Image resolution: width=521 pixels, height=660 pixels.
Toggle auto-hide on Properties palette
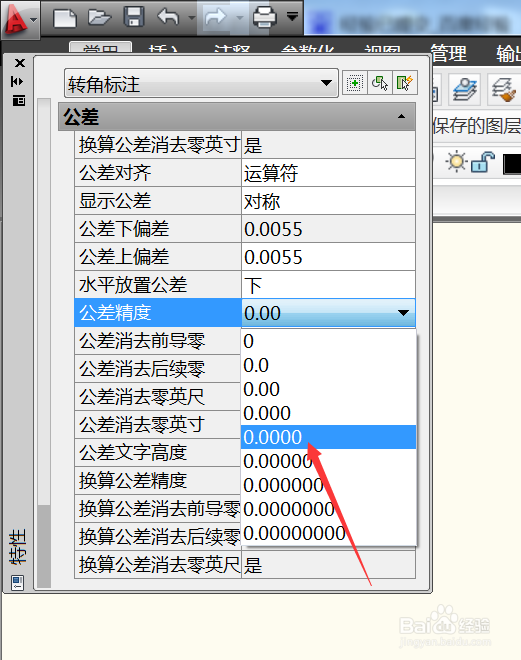point(18,81)
